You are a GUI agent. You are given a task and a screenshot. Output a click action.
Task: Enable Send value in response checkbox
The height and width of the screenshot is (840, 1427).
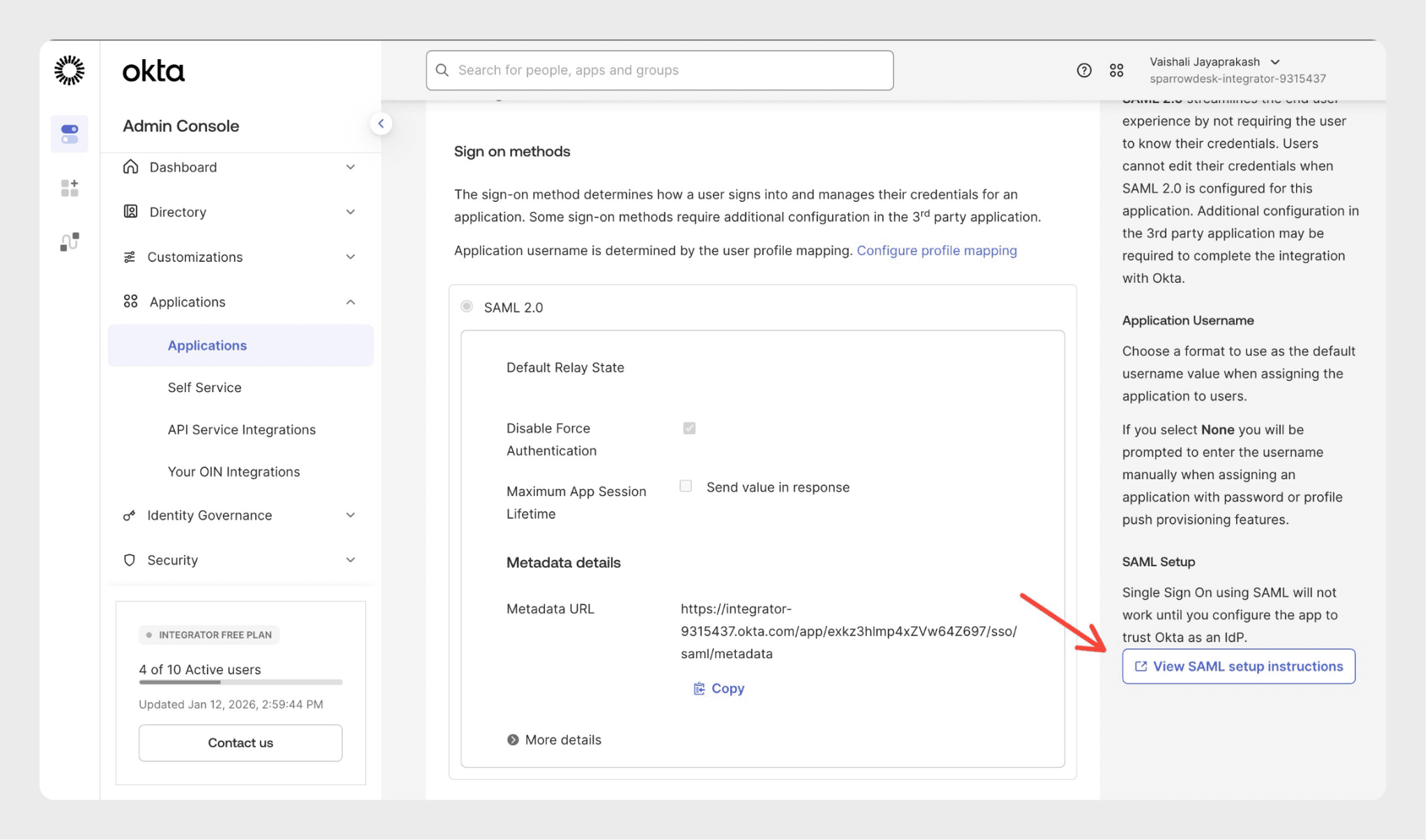click(x=686, y=486)
